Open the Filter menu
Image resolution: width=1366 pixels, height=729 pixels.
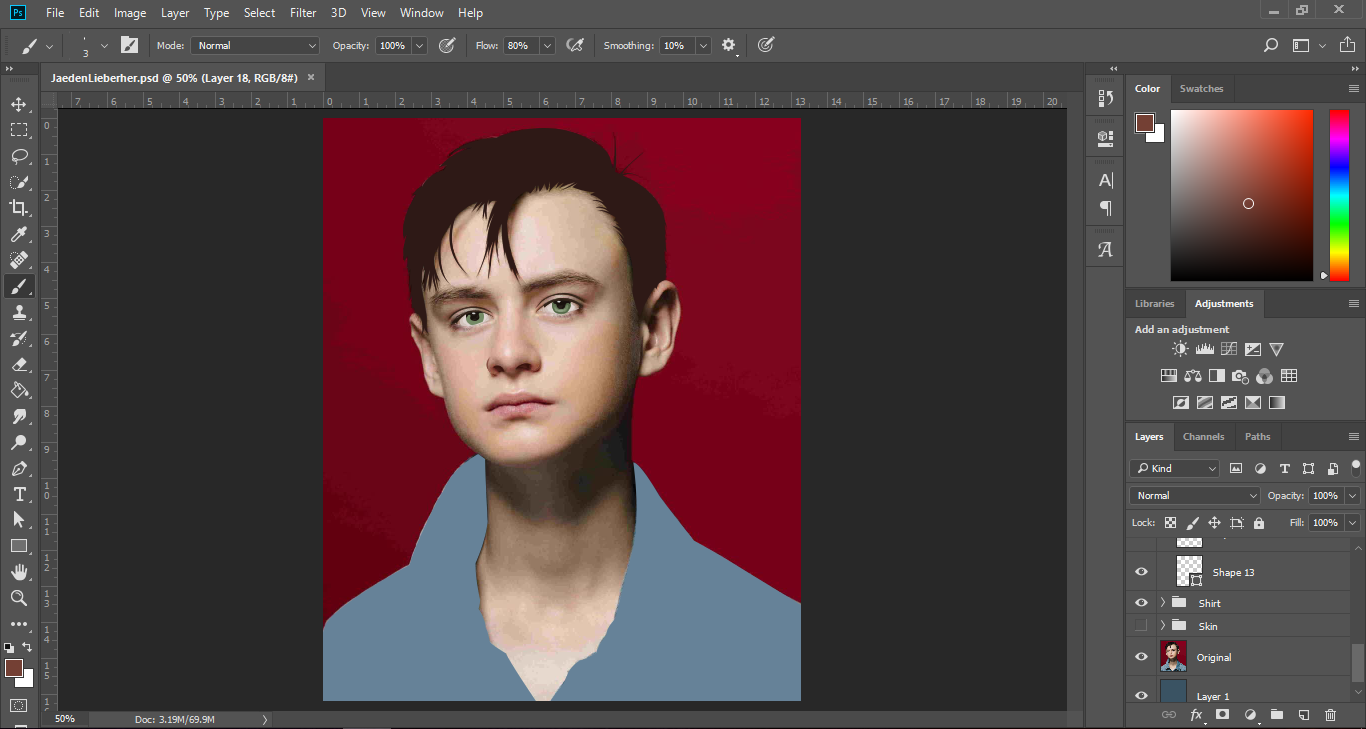point(303,13)
